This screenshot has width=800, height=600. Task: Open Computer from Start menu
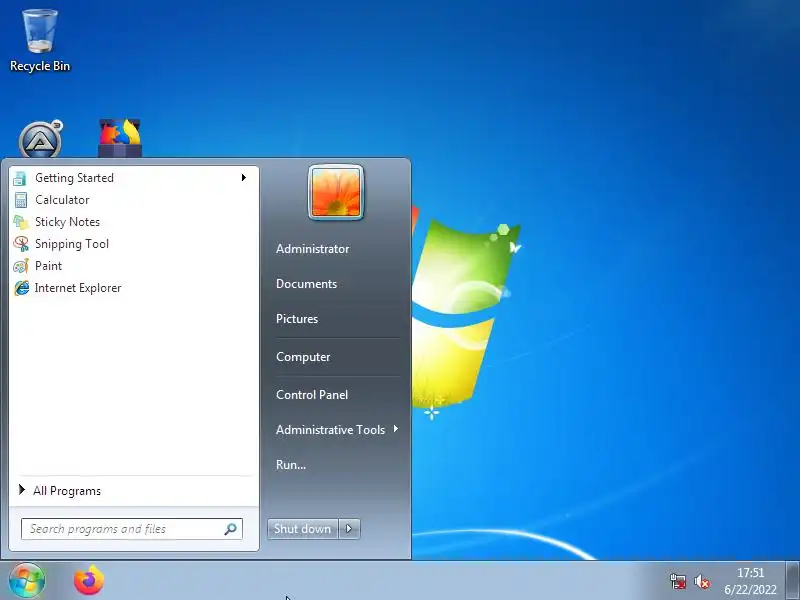[303, 357]
